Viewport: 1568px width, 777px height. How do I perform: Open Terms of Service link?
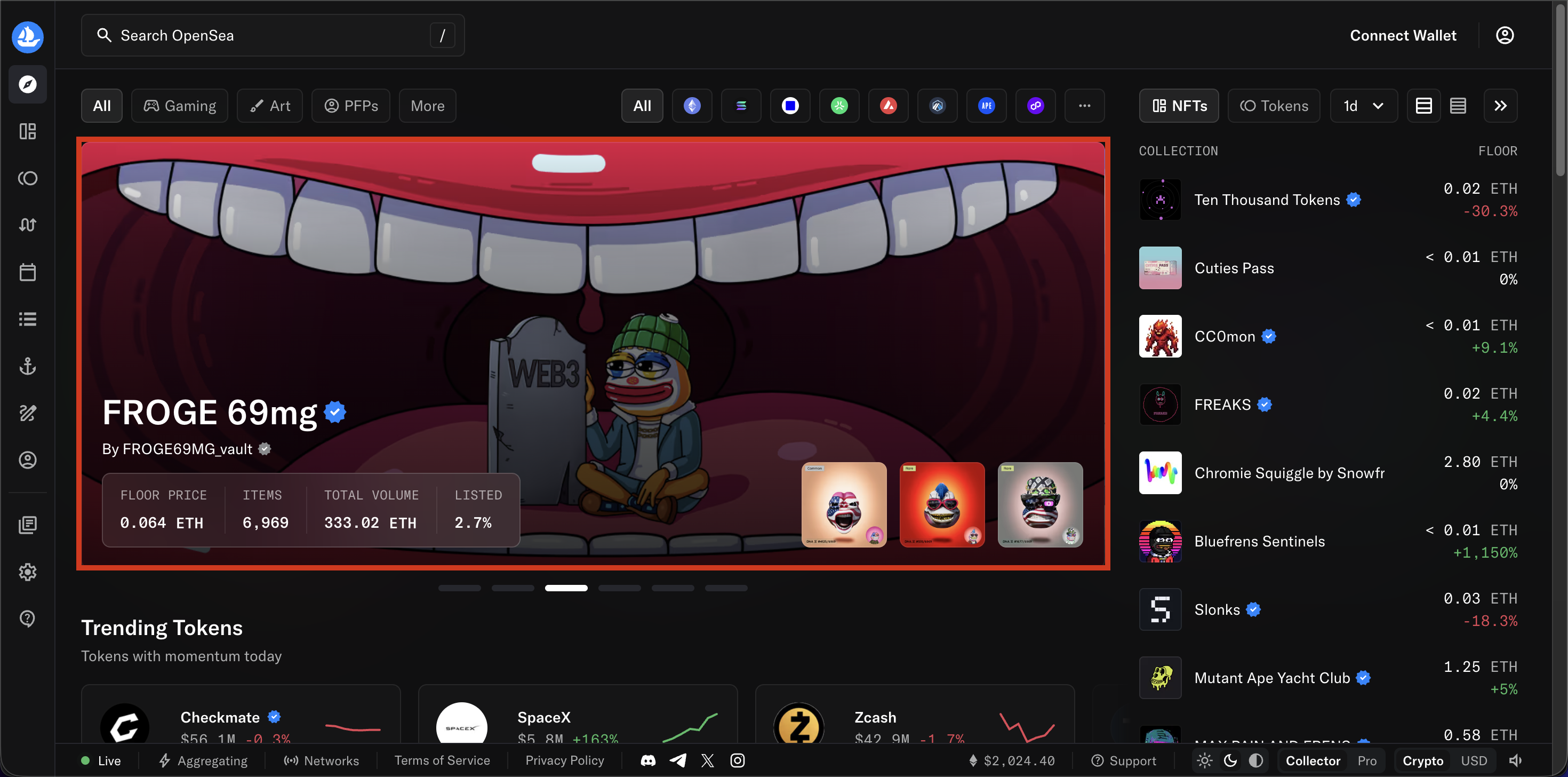tap(442, 760)
